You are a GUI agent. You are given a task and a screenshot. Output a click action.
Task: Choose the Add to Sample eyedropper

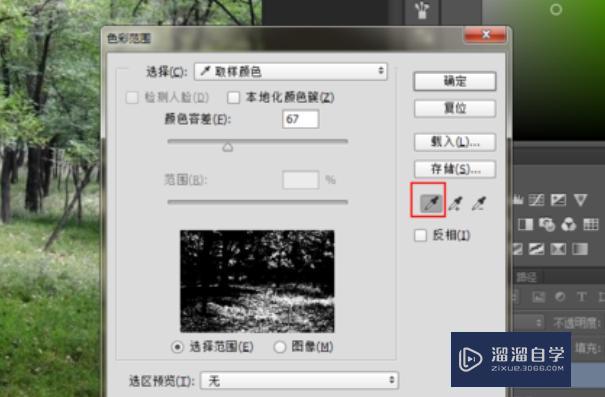point(456,203)
